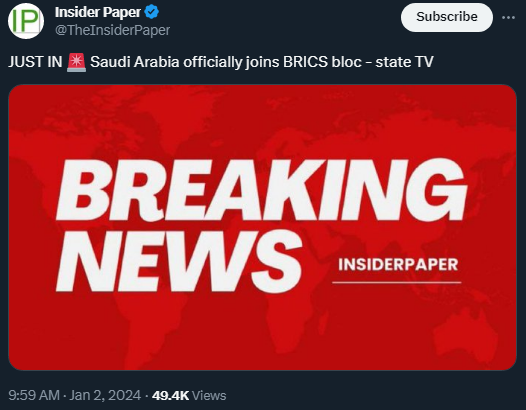Click the "Views" label next to 49.4K
The image size is (526, 410).
[x=209, y=396]
